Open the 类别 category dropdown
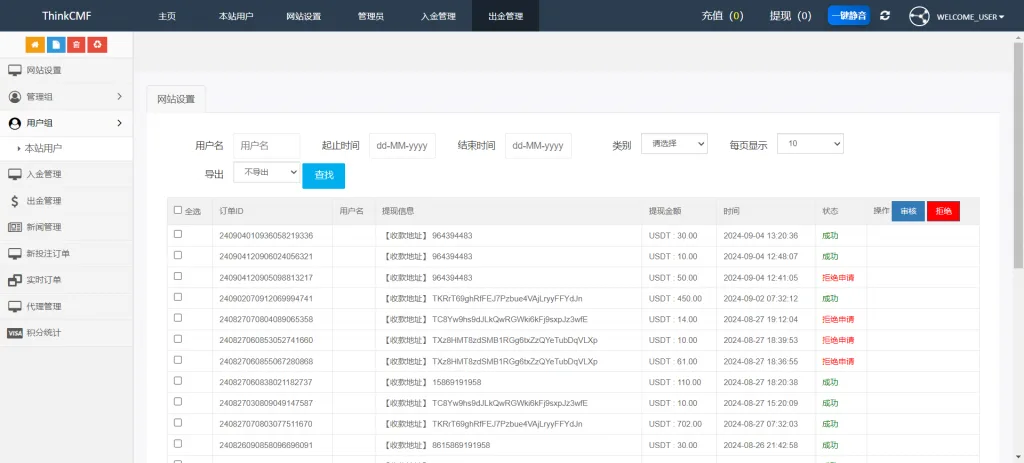 tap(673, 144)
